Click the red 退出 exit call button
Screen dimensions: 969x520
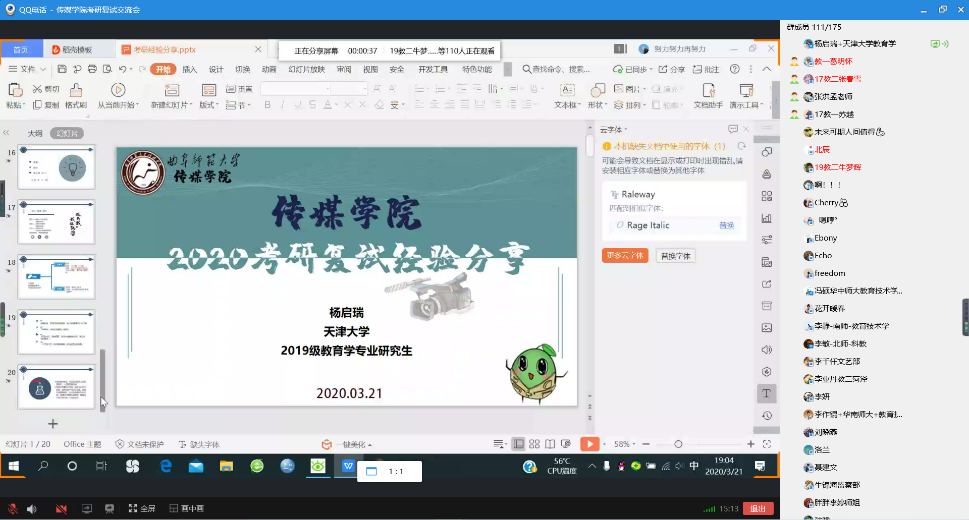click(x=758, y=508)
